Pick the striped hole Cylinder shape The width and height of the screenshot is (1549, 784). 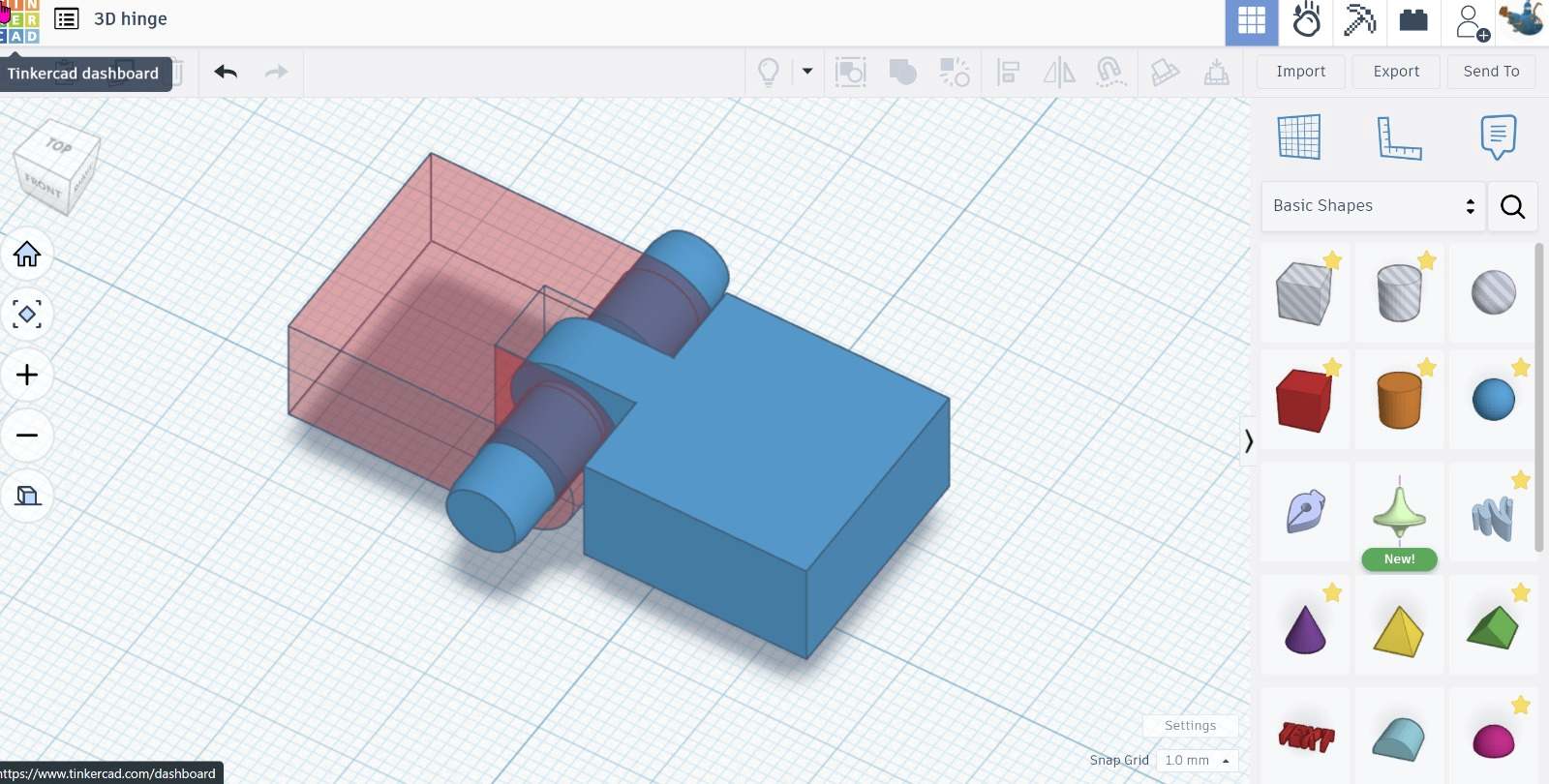point(1399,293)
